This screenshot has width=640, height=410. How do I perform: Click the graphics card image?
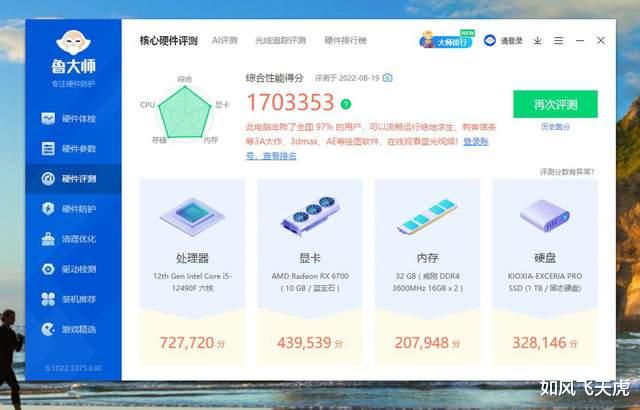[x=310, y=216]
